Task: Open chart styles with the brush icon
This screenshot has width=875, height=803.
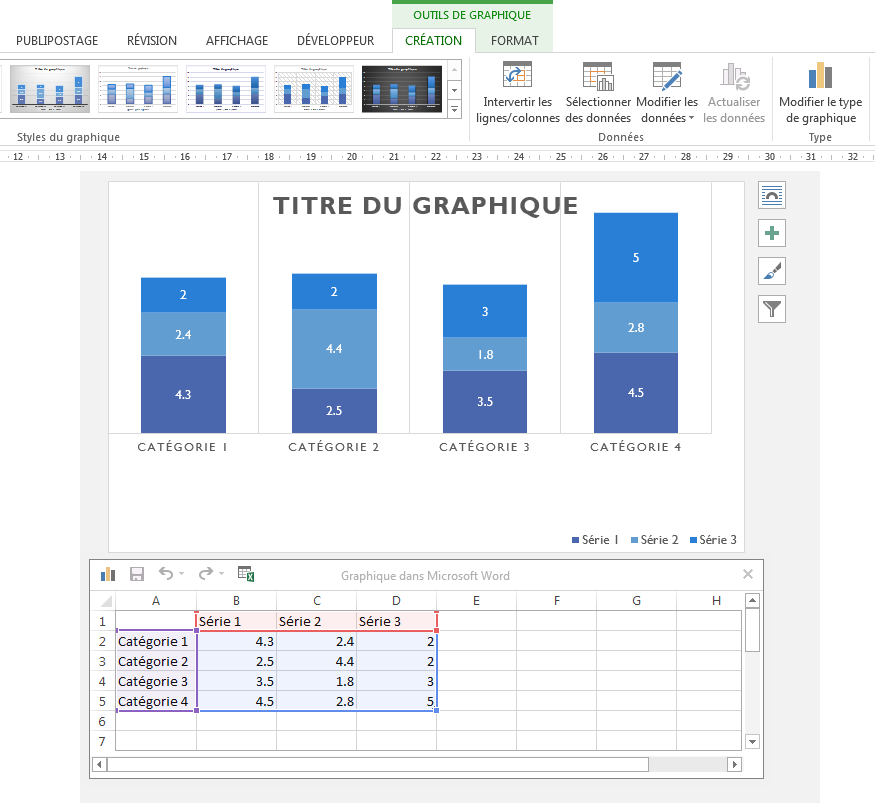Action: pyautogui.click(x=771, y=271)
